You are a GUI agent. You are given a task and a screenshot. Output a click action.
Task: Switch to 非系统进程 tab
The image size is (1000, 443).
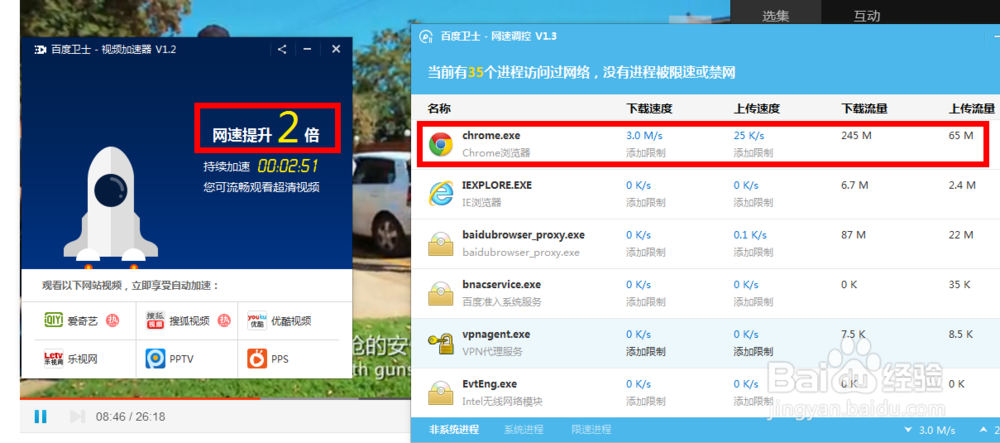[454, 430]
